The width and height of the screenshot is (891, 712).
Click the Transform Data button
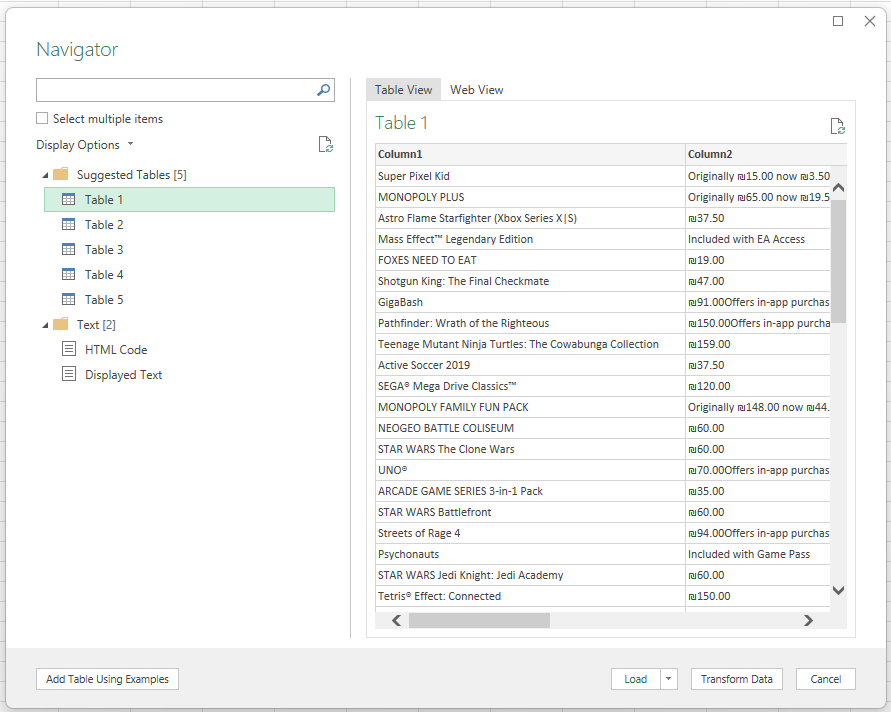click(x=736, y=679)
